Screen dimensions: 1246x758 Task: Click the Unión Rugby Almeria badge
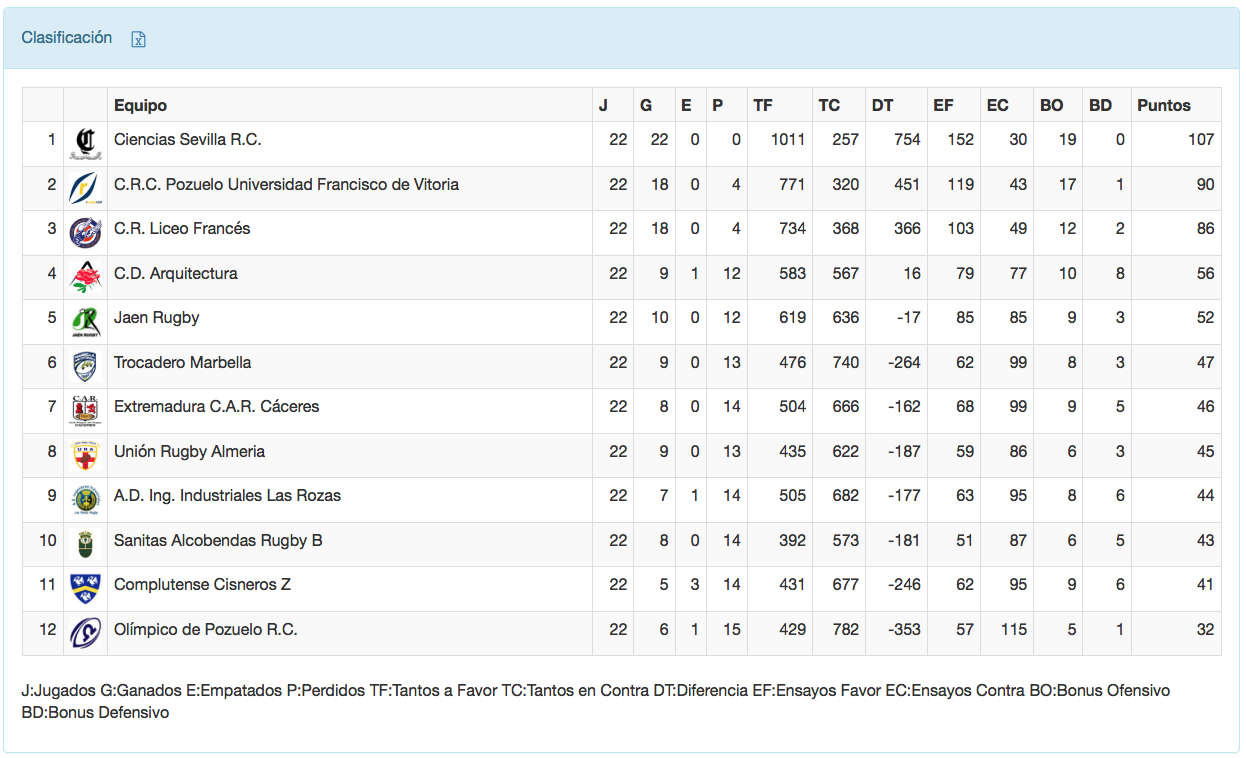(x=85, y=454)
